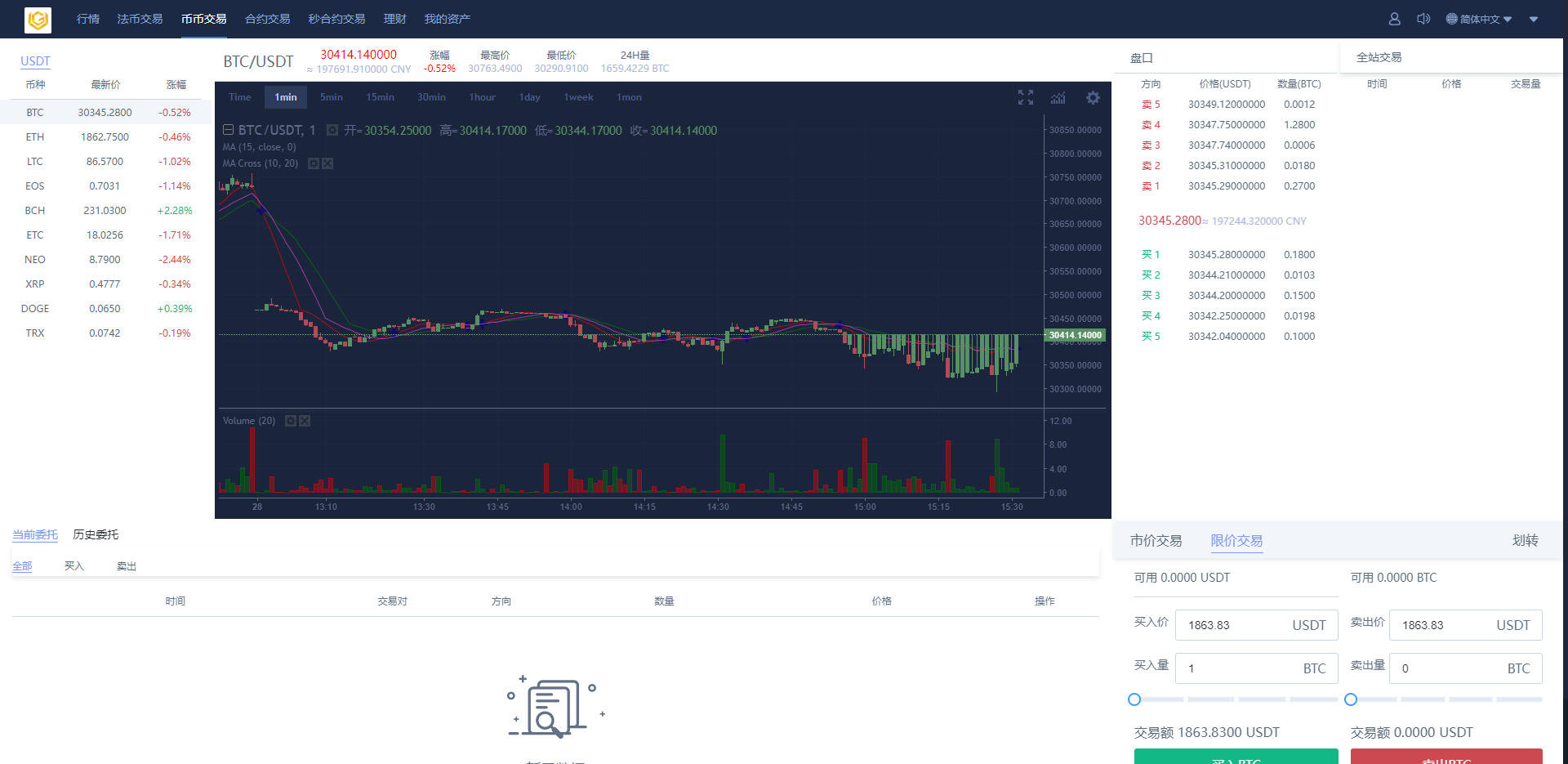Filter orders by 卖出
The image size is (1568, 764).
[127, 565]
